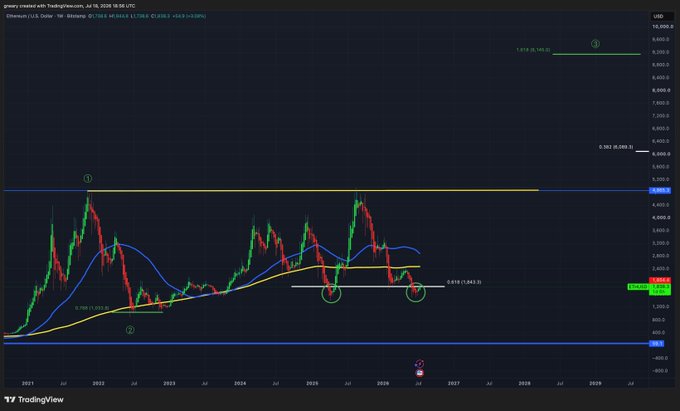Select the green circle around 2025 low
The image size is (680, 411).
pos(331,293)
